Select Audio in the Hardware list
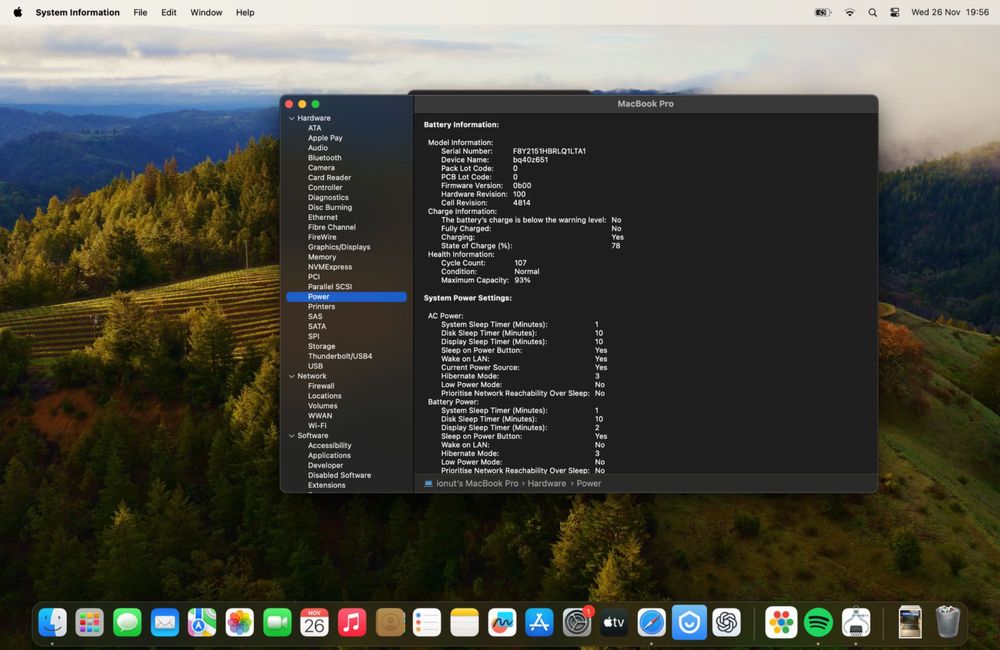Viewport: 1000px width, 650px height. point(318,147)
